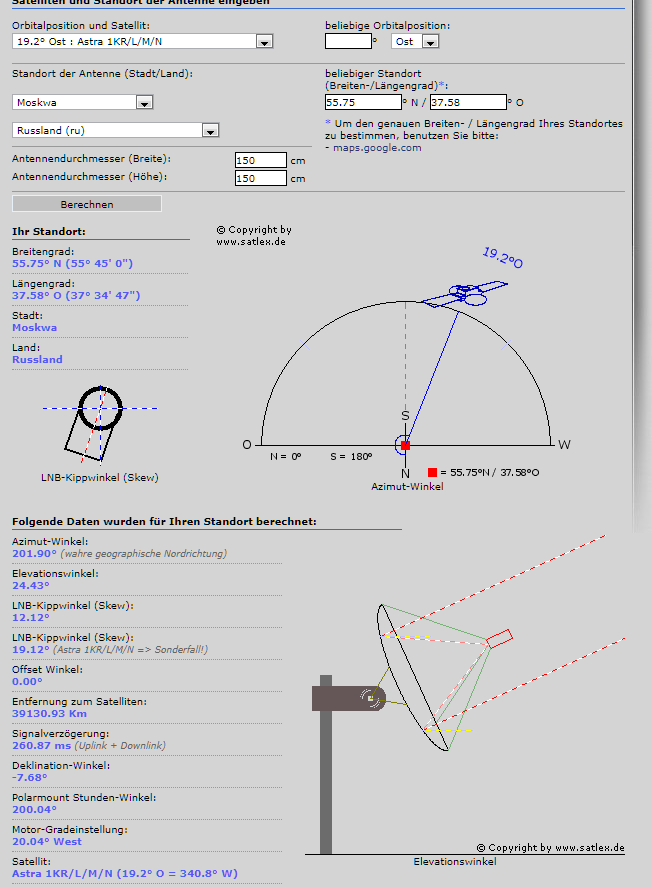Click the red location marker on azimuth diagram
The height and width of the screenshot is (888, 652).
click(x=405, y=445)
